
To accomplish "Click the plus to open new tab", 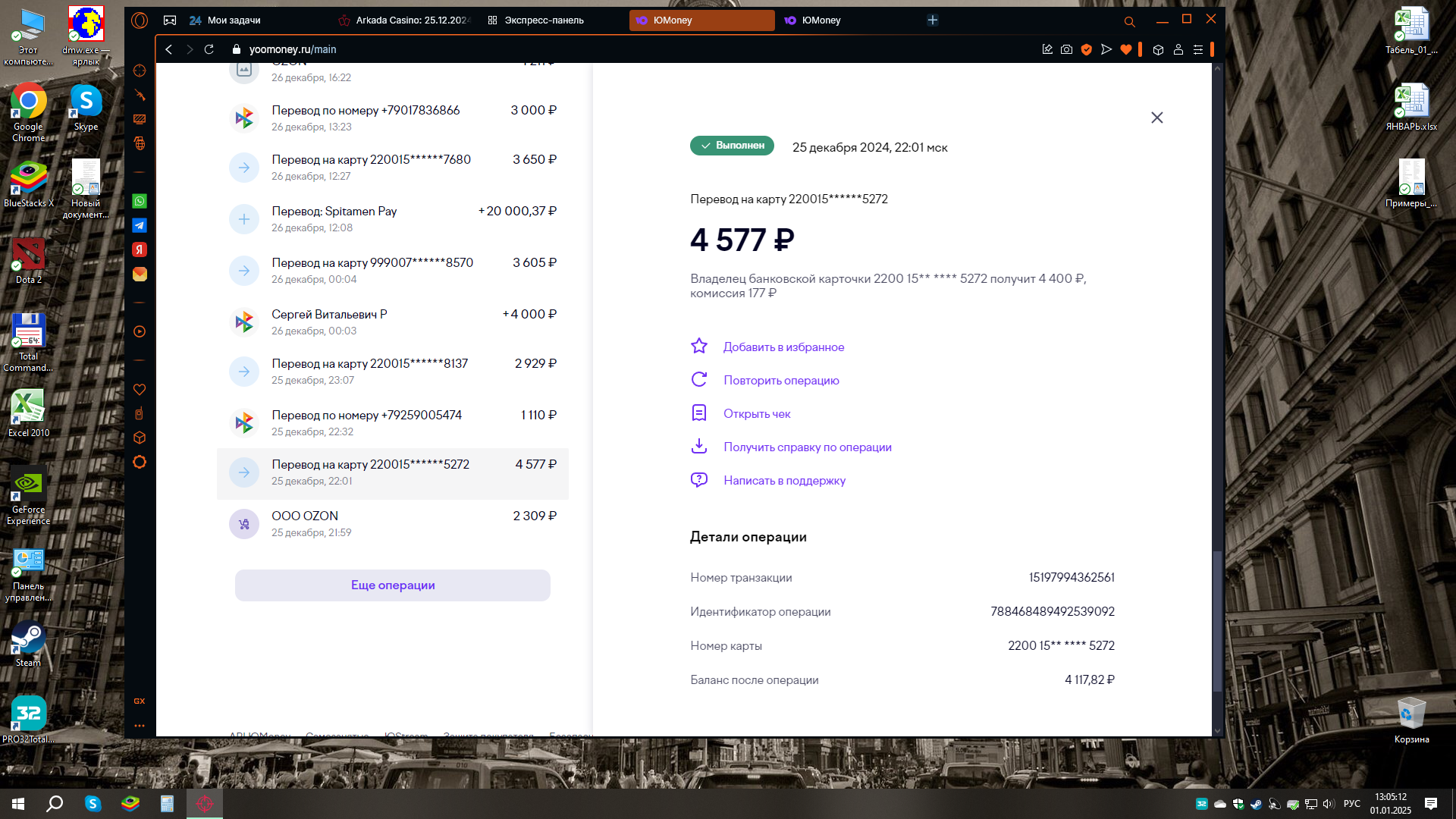I will (x=933, y=20).
